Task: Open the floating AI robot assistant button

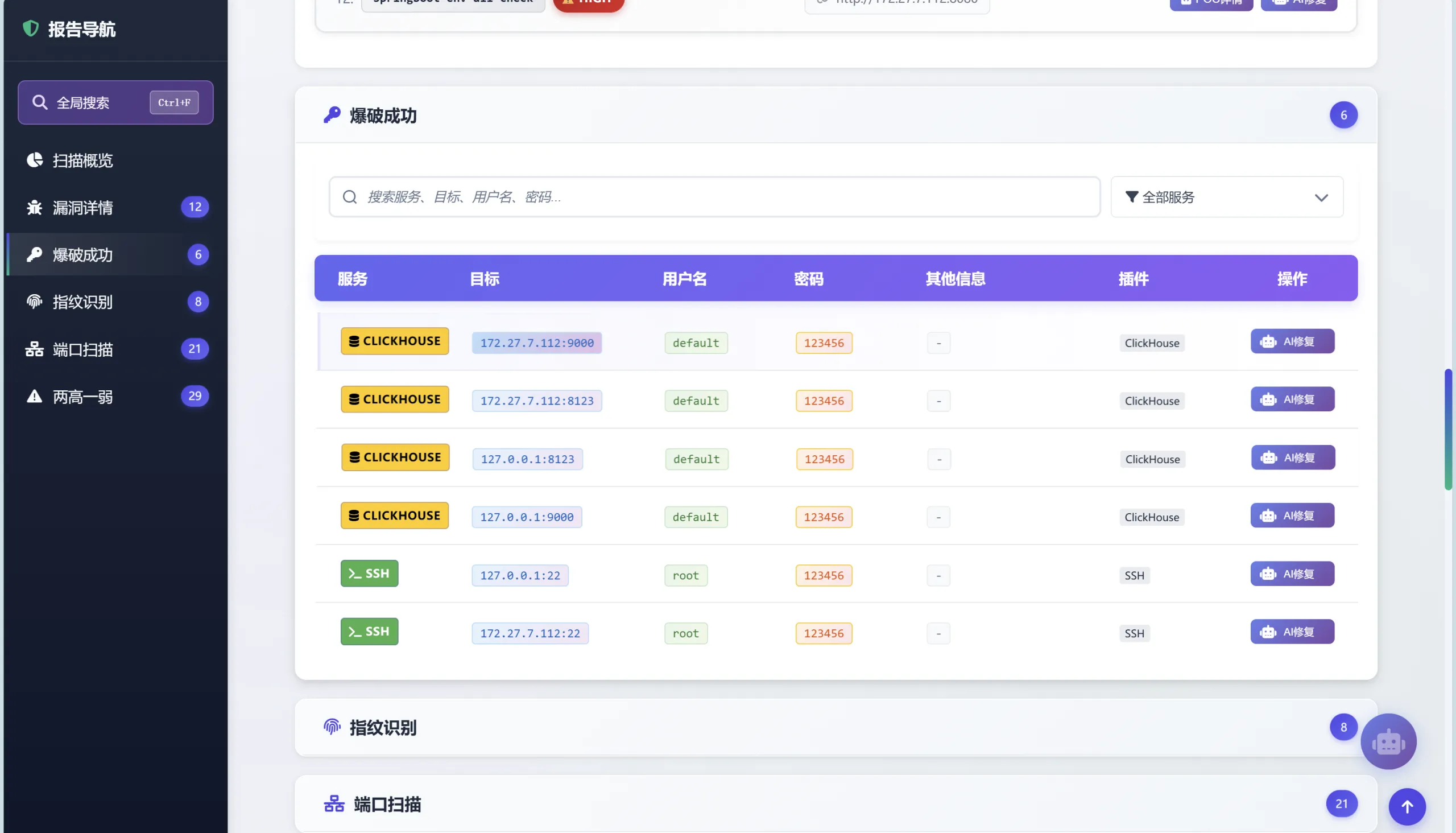Action: (x=1389, y=741)
